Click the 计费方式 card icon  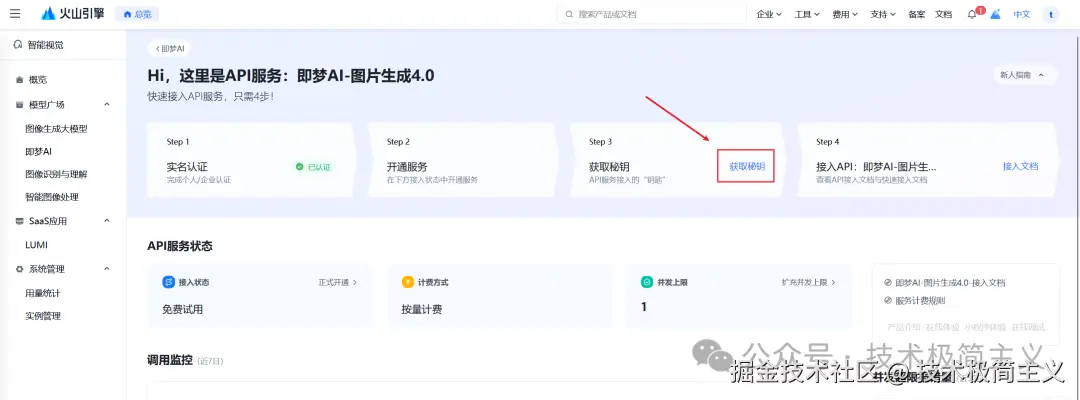coord(408,282)
